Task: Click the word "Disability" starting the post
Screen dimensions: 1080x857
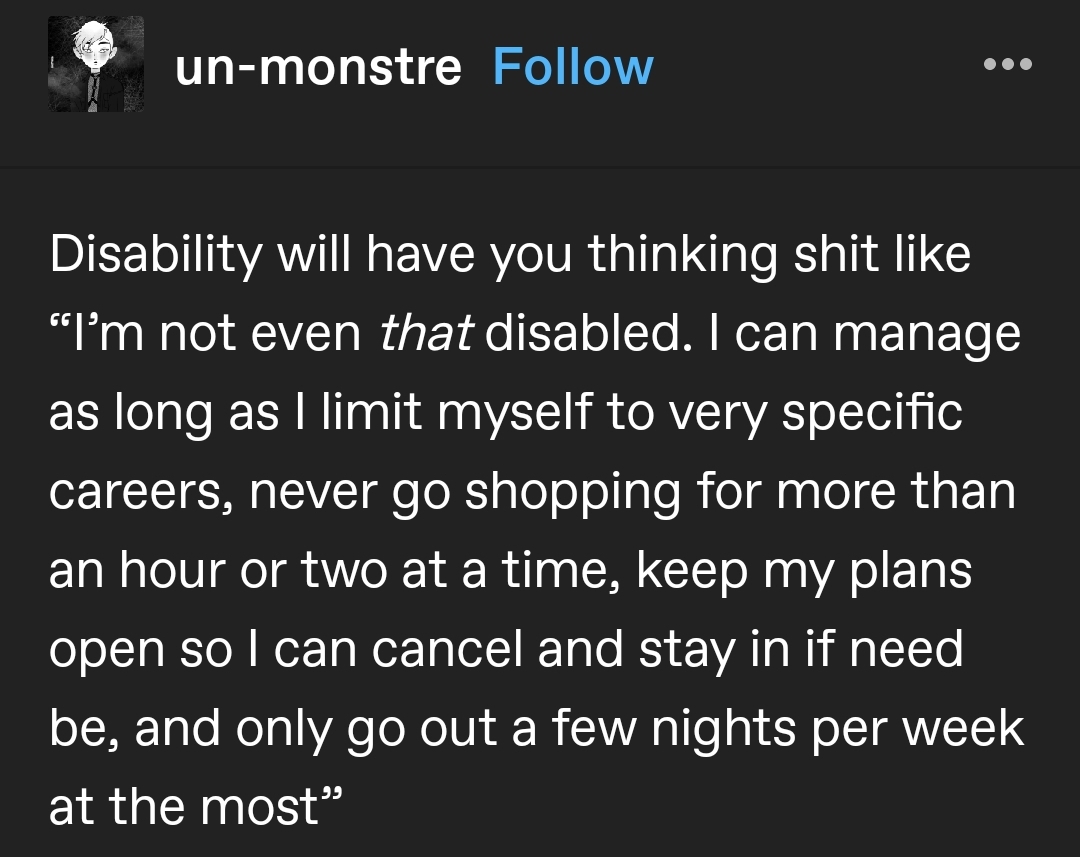Action: click(x=154, y=256)
